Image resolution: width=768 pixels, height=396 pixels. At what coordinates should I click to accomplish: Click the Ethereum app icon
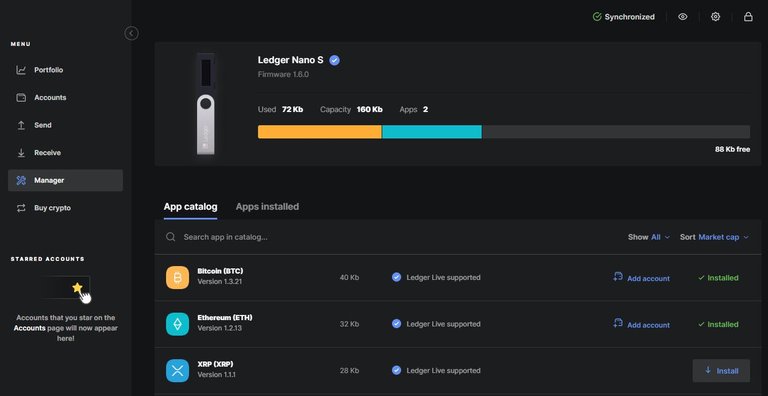(177, 324)
